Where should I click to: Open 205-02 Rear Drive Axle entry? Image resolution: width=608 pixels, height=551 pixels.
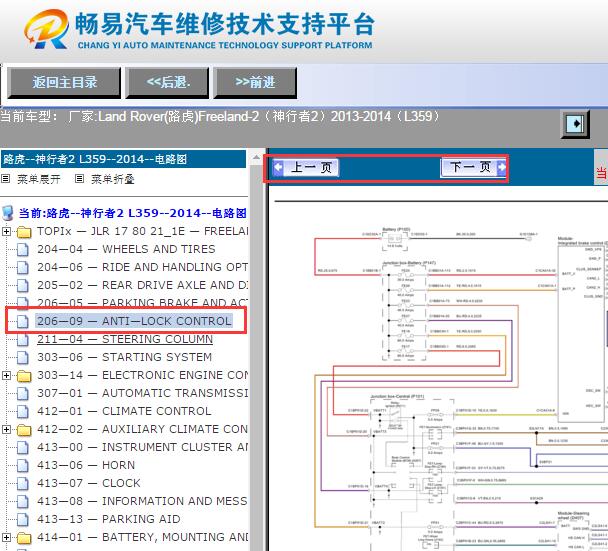(x=142, y=285)
